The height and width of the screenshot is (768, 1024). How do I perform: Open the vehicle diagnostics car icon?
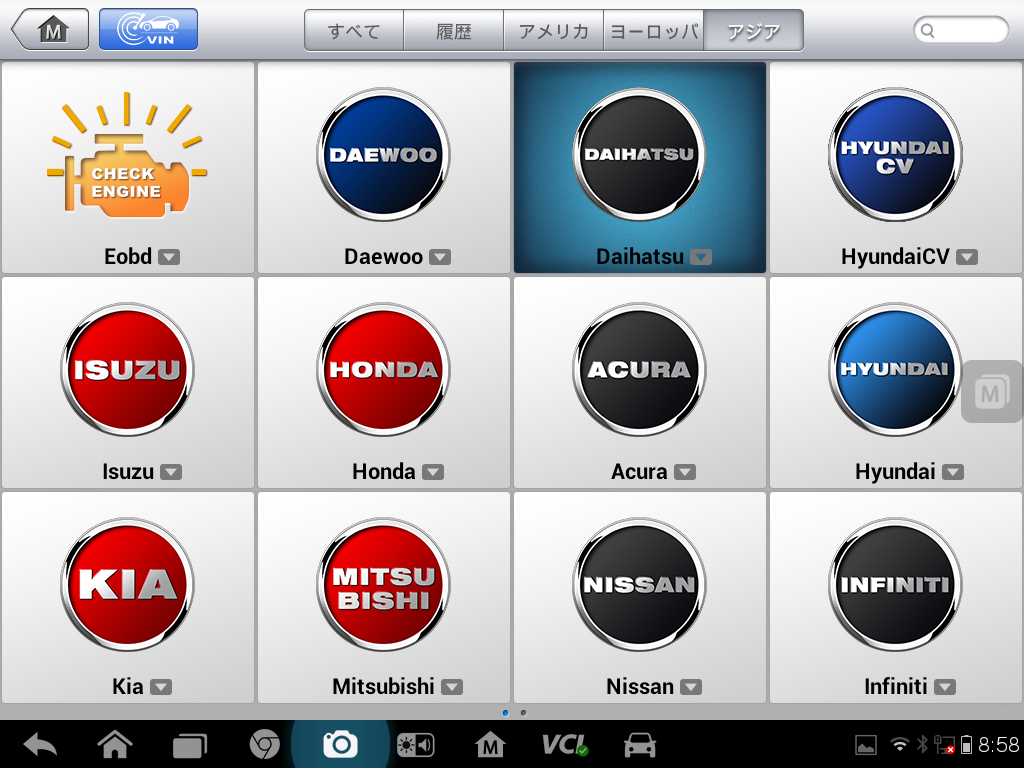coord(640,744)
